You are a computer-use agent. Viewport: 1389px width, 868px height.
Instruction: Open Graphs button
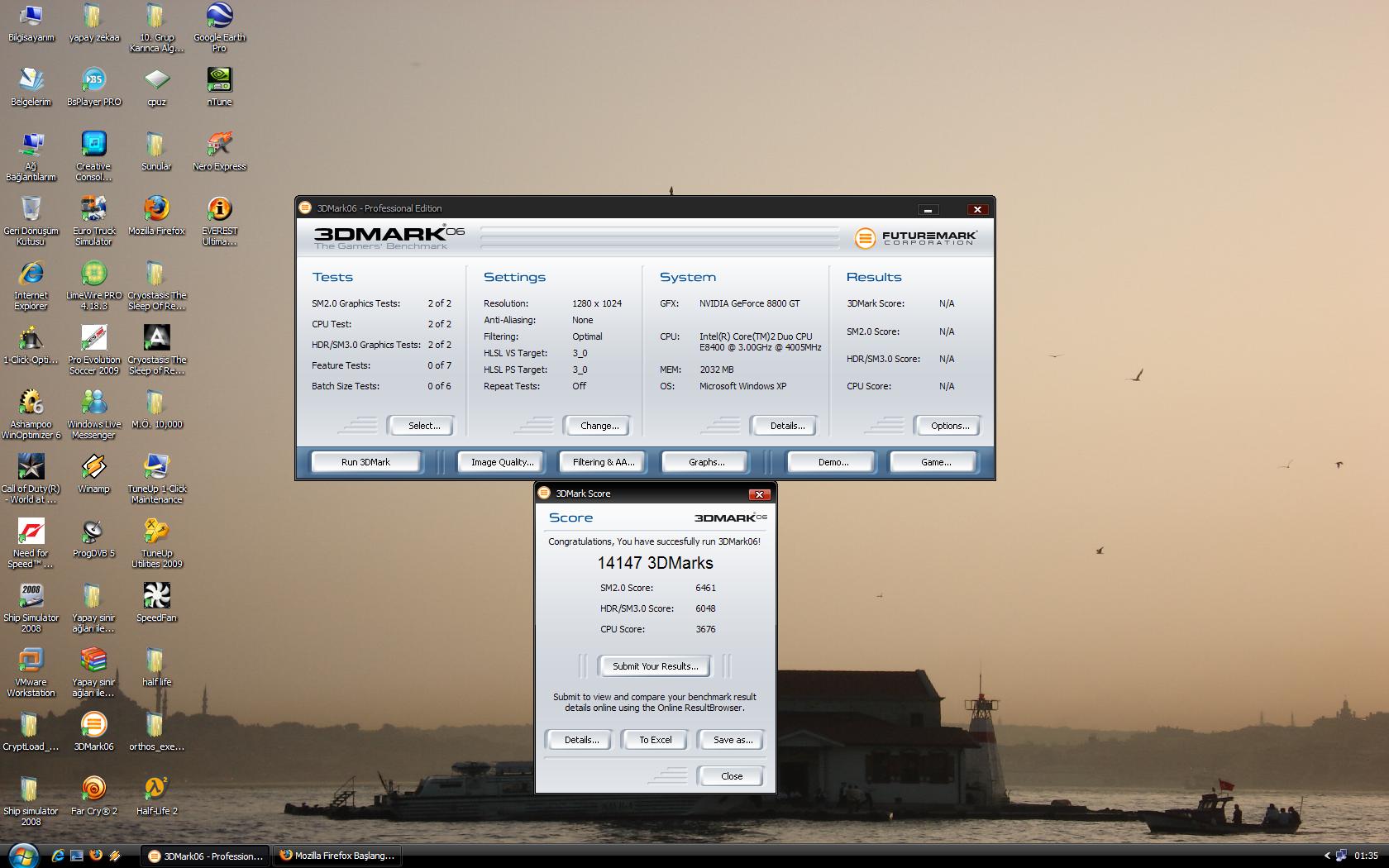[706, 462]
